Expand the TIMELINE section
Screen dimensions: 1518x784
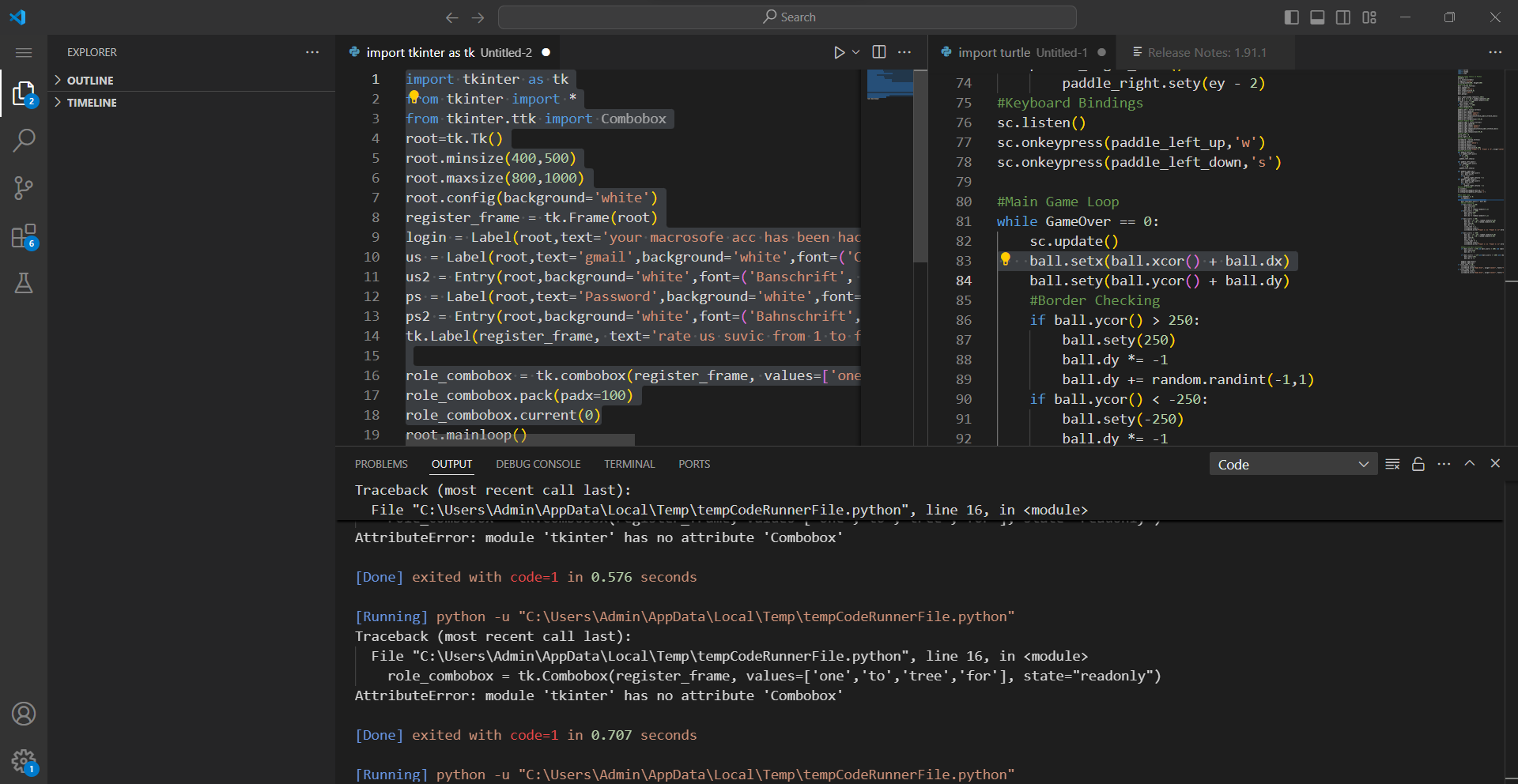pos(191,103)
